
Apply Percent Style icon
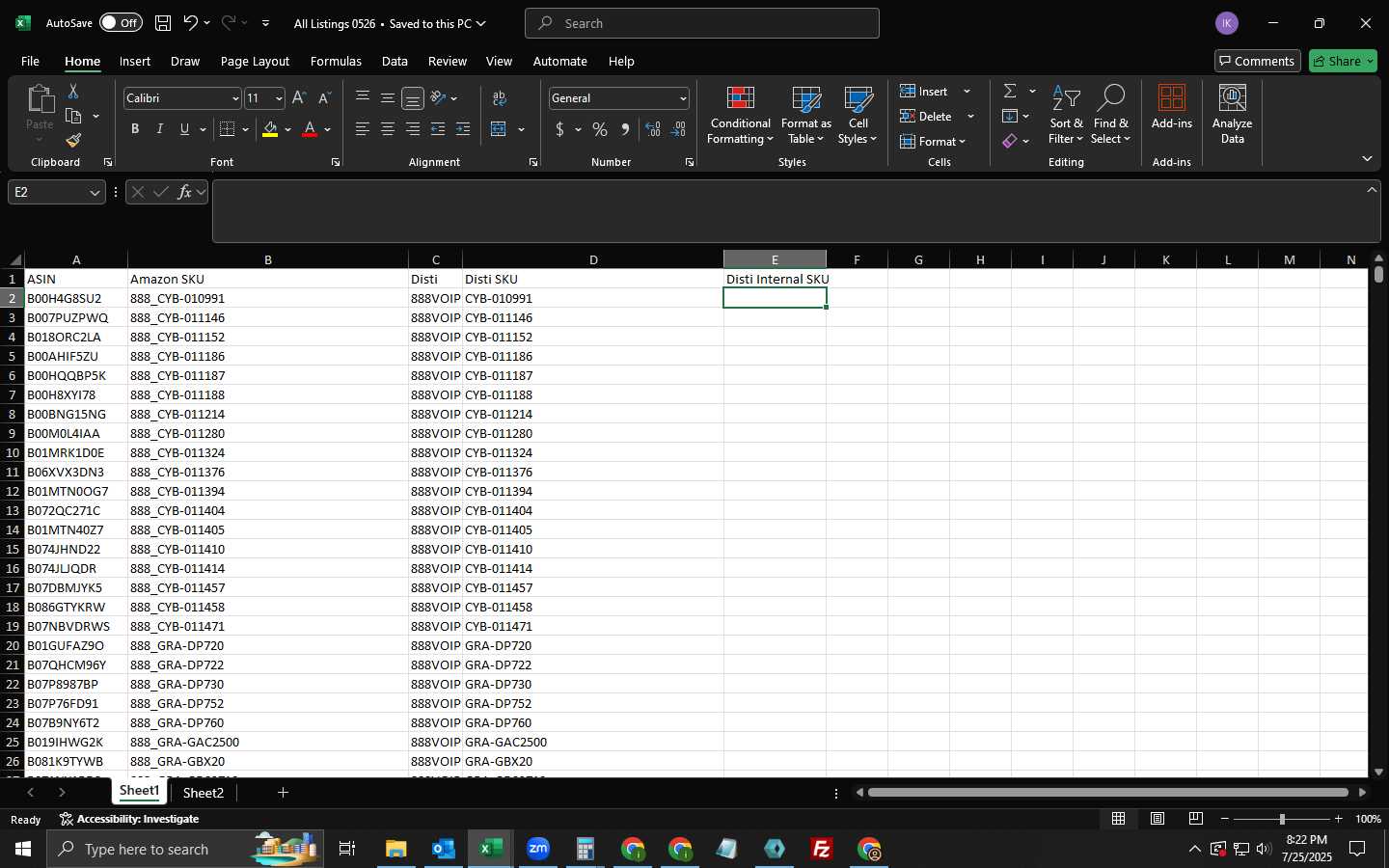pyautogui.click(x=600, y=129)
